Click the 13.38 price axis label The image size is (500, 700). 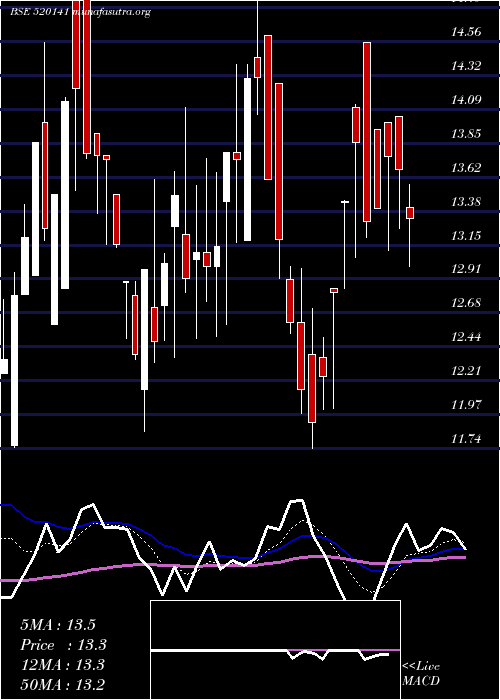pos(467,202)
